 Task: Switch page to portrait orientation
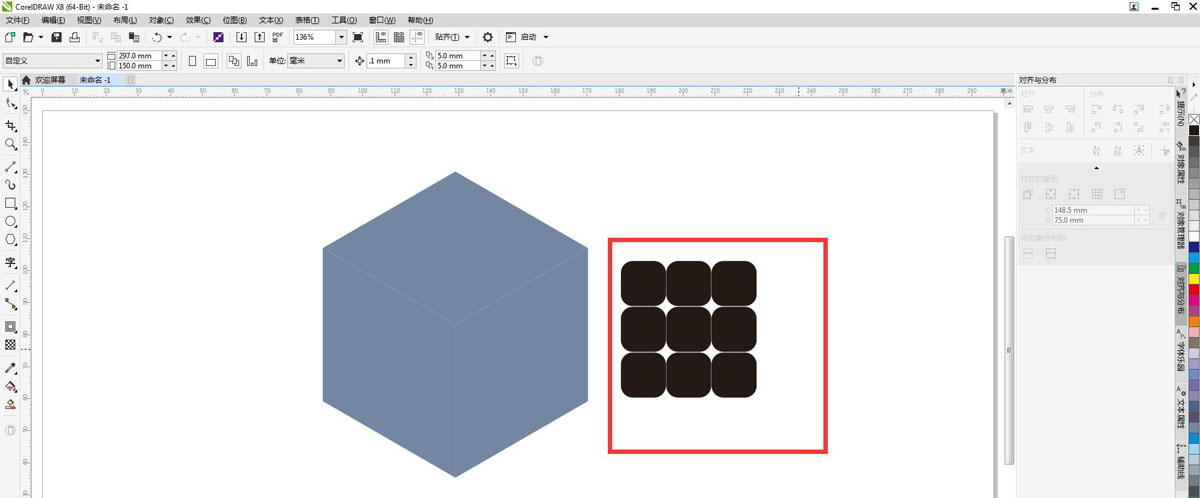(192, 61)
